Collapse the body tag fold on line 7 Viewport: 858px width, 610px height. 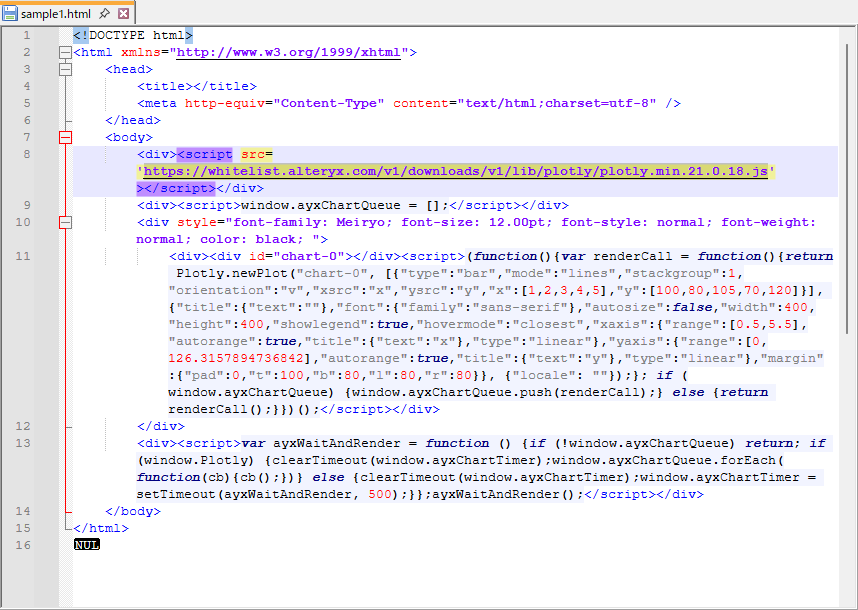tap(66, 137)
